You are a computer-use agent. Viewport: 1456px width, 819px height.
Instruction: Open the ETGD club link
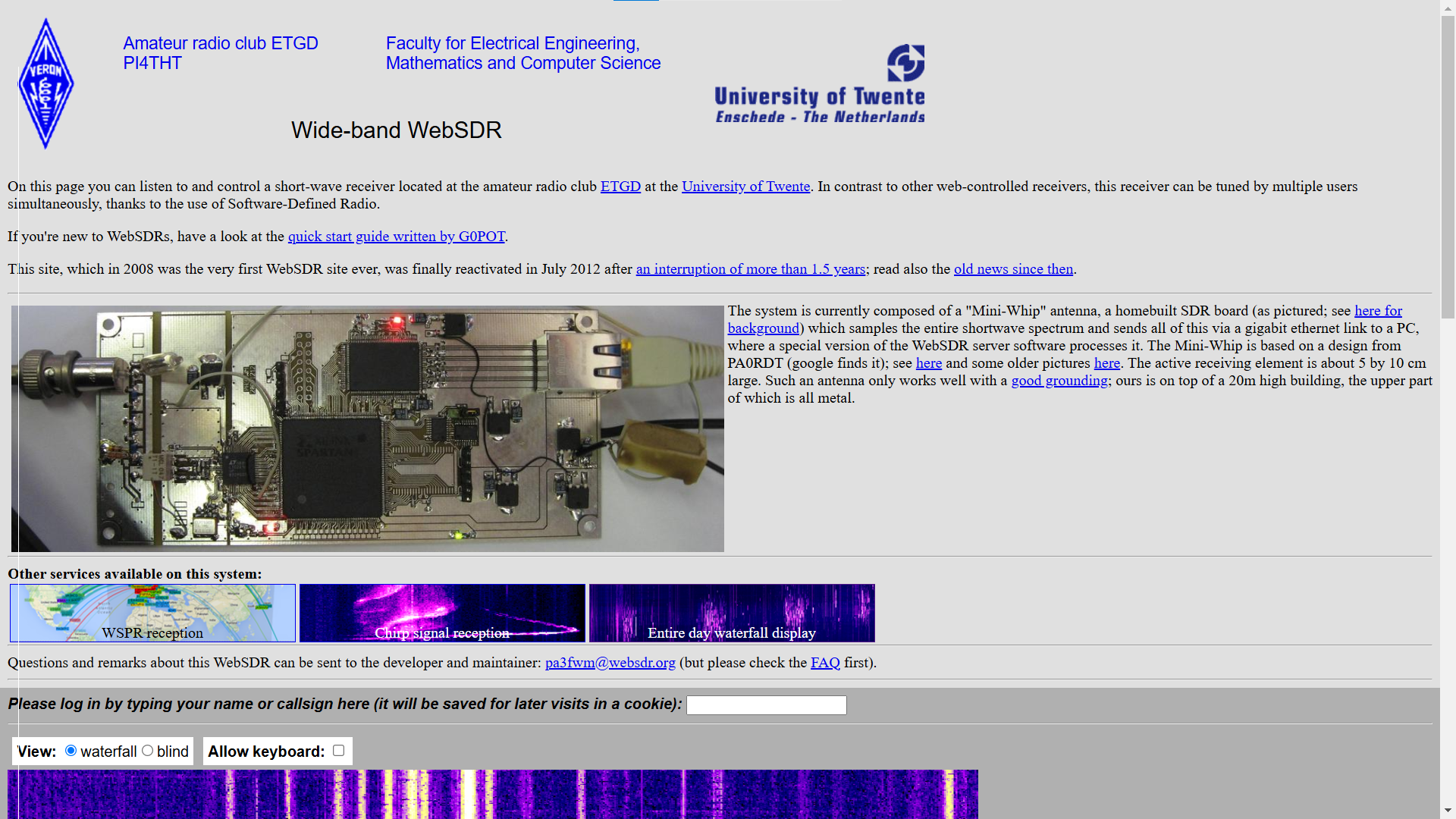(x=620, y=187)
